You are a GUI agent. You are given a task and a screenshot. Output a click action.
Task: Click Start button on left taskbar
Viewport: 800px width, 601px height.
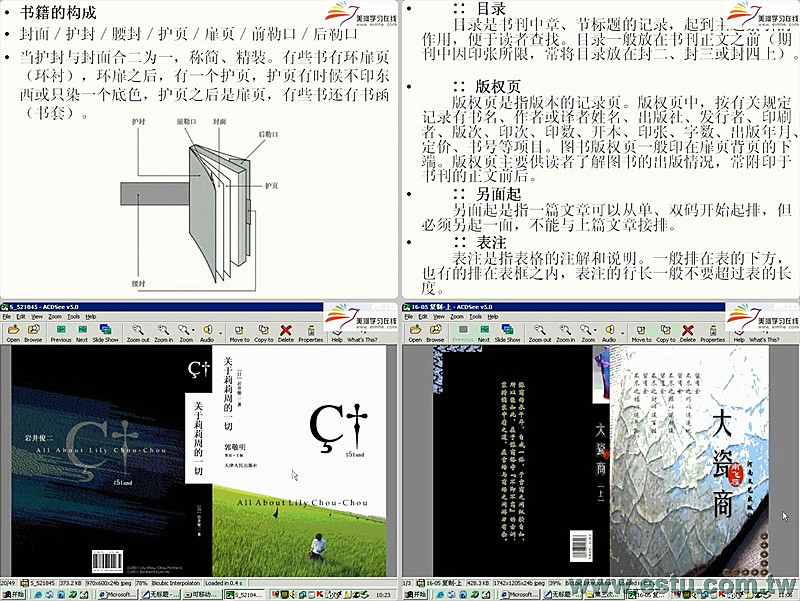coord(13,594)
